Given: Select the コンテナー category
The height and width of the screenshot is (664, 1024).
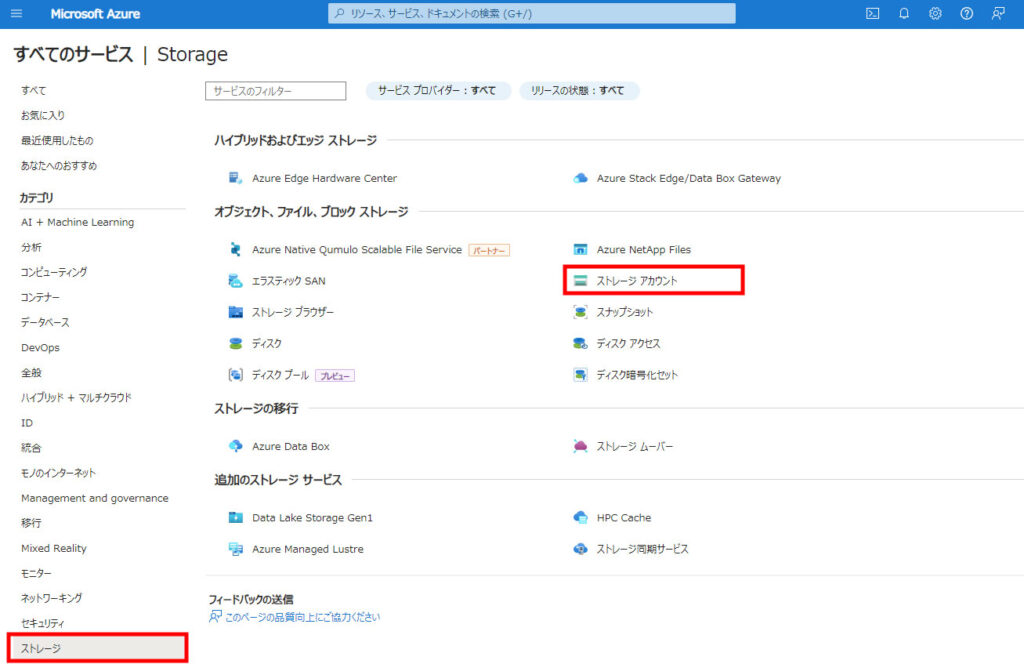Looking at the screenshot, I should (40, 297).
